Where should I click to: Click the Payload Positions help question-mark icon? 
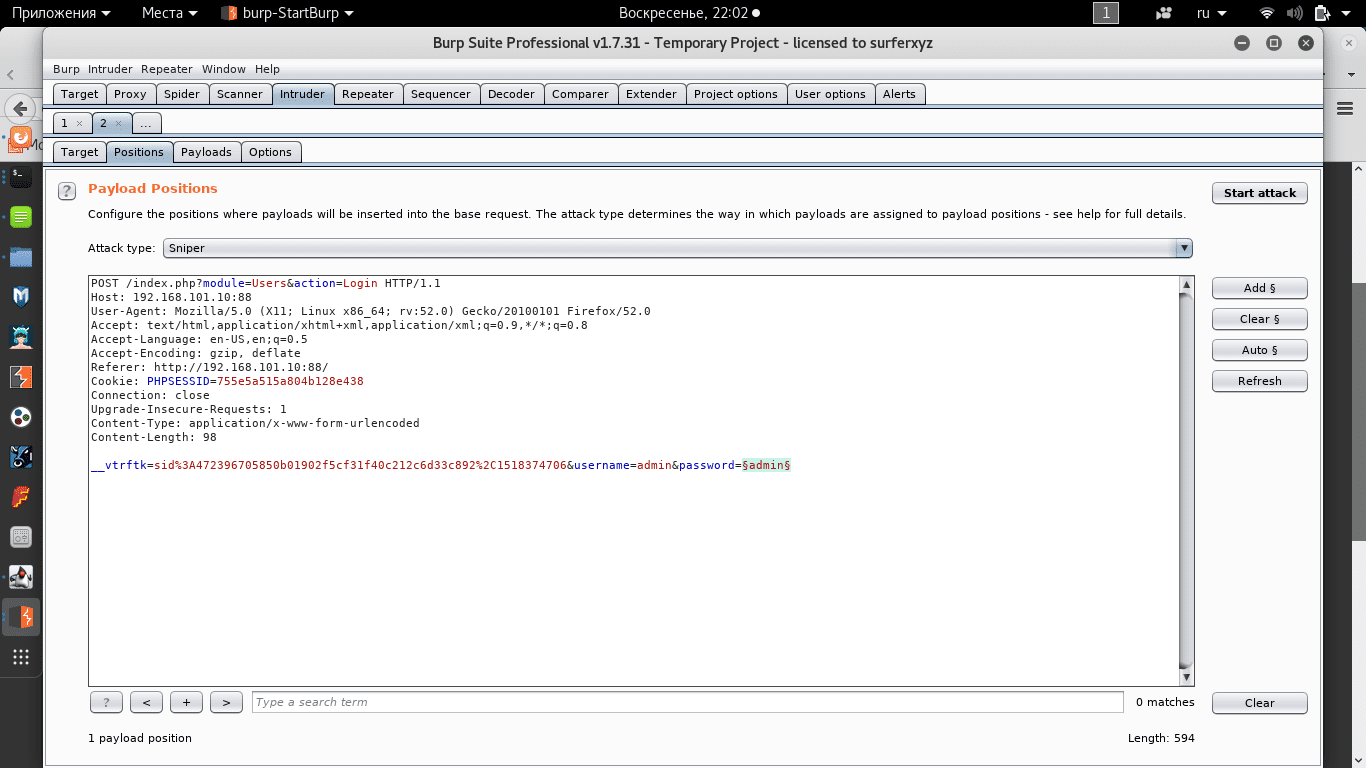[x=66, y=191]
